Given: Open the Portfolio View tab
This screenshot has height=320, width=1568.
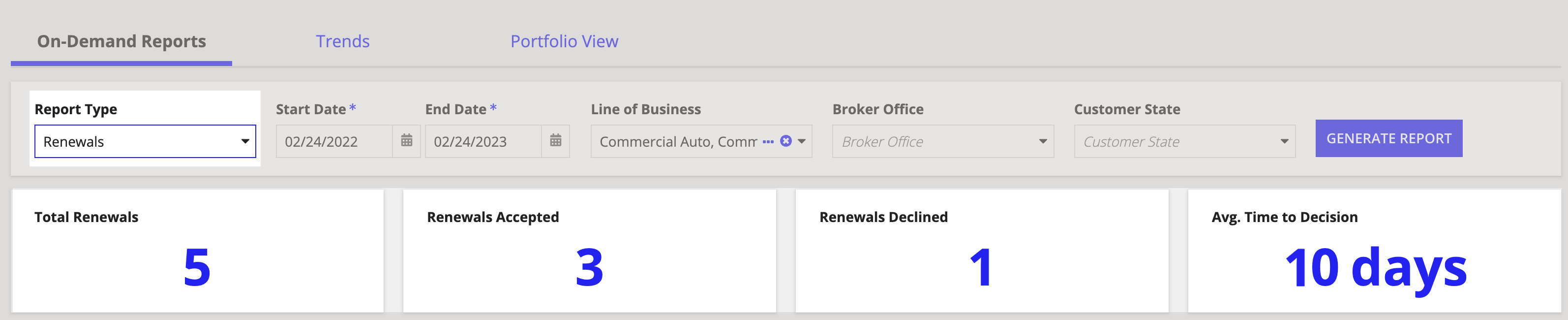Looking at the screenshot, I should click(x=565, y=41).
